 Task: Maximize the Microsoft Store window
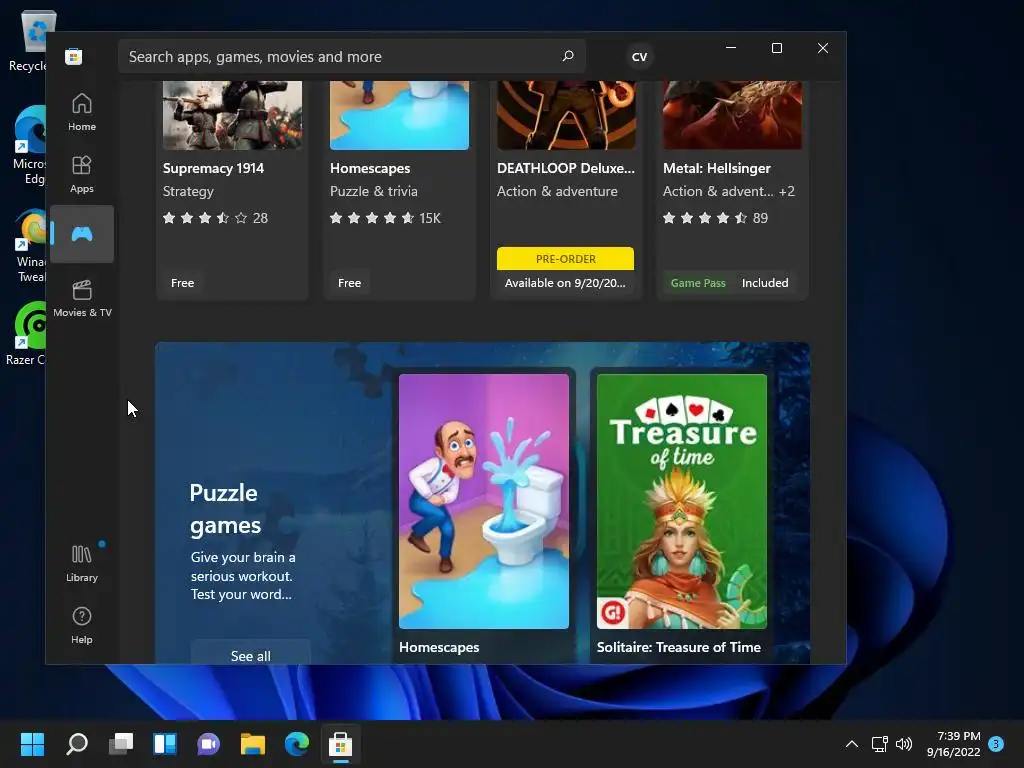point(776,48)
